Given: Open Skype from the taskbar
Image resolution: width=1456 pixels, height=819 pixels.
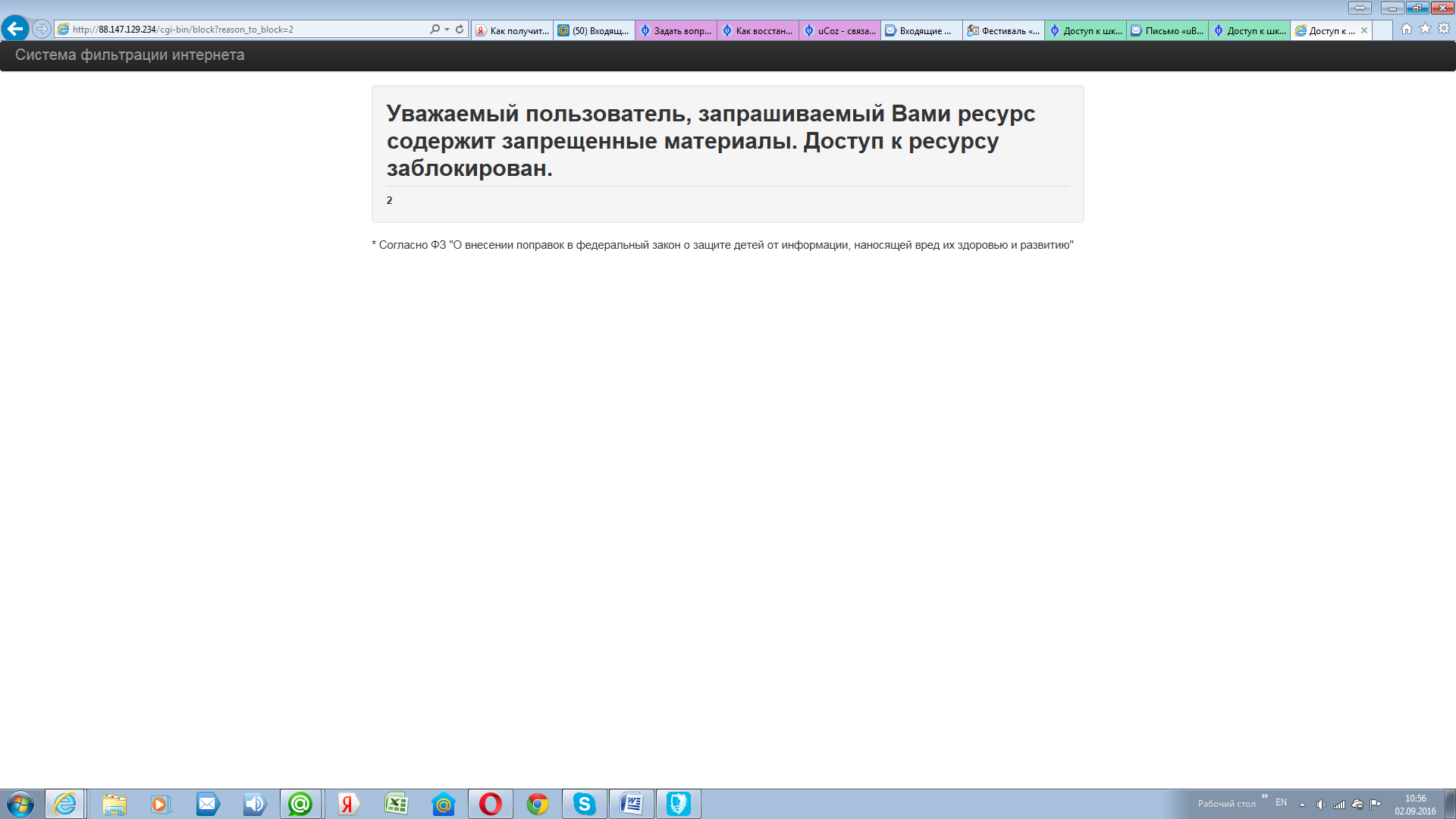Looking at the screenshot, I should pyautogui.click(x=584, y=804).
